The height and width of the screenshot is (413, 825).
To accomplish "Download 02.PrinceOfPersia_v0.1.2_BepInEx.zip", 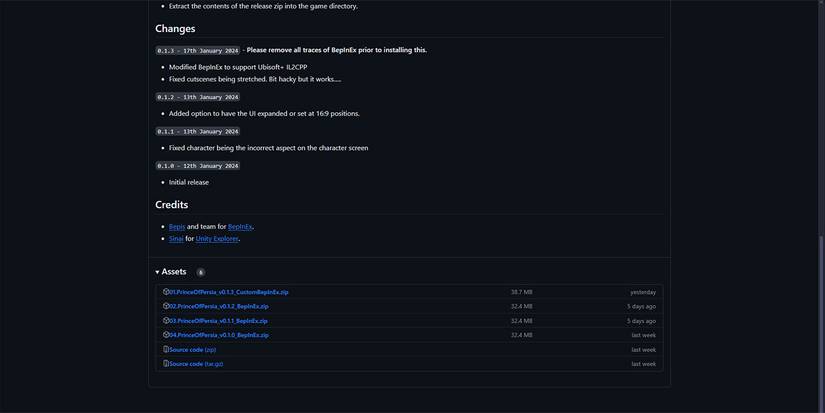I will tap(219, 306).
